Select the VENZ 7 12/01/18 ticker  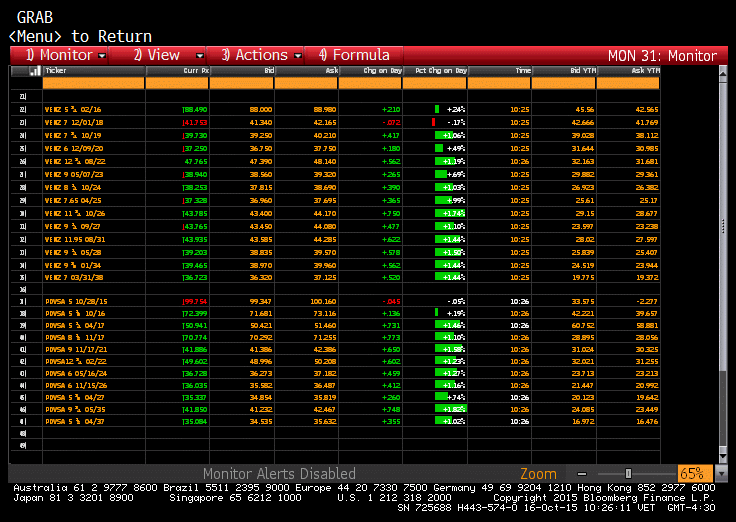point(74,123)
